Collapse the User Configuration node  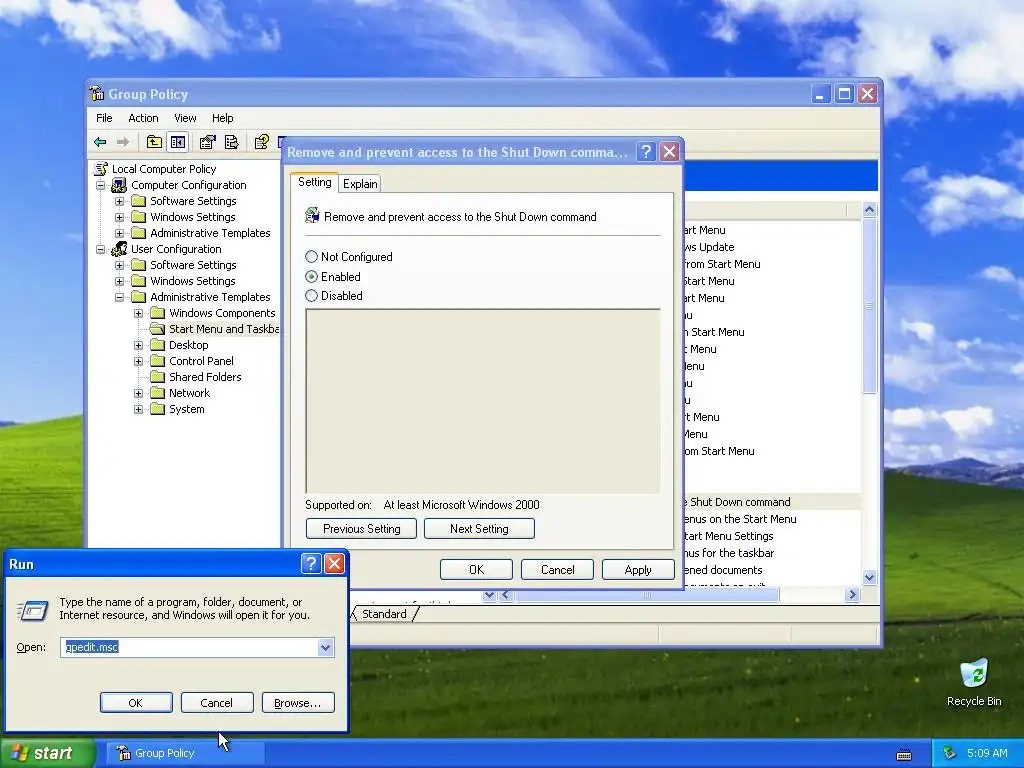[101, 249]
